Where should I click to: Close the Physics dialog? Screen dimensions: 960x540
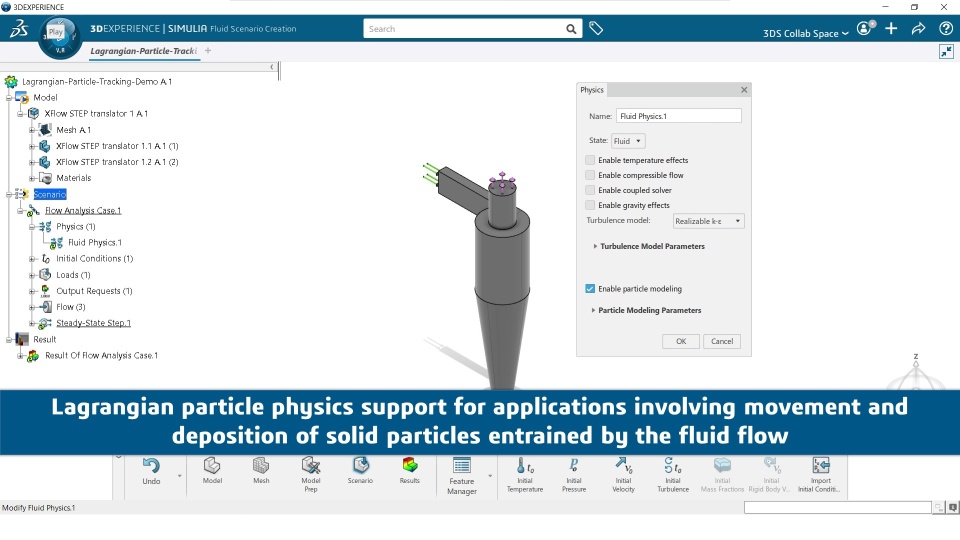click(744, 90)
